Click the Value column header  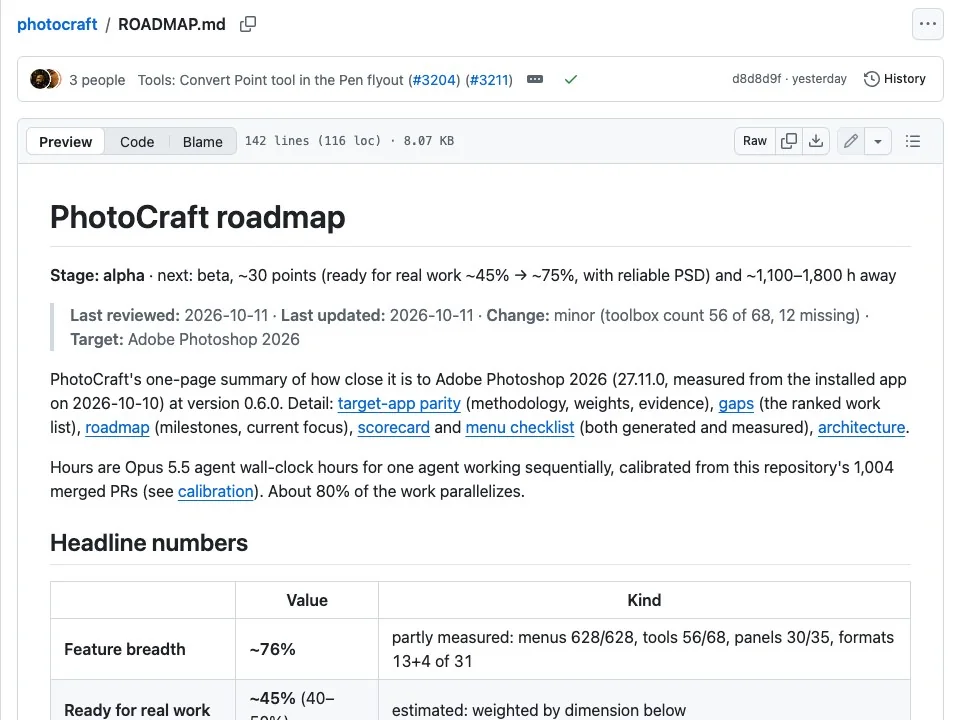point(307,600)
